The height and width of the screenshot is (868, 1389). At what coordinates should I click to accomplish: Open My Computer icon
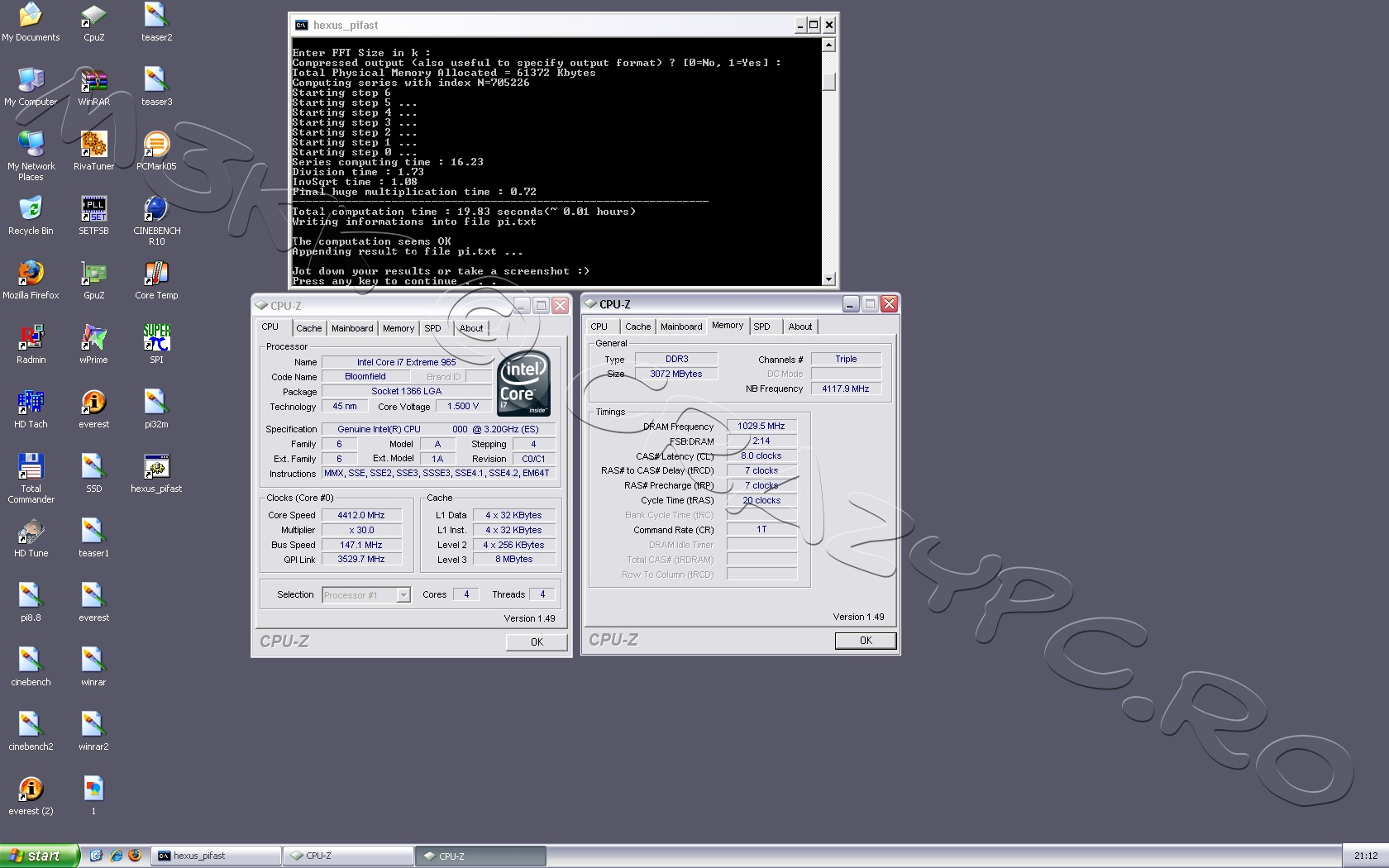pyautogui.click(x=31, y=87)
